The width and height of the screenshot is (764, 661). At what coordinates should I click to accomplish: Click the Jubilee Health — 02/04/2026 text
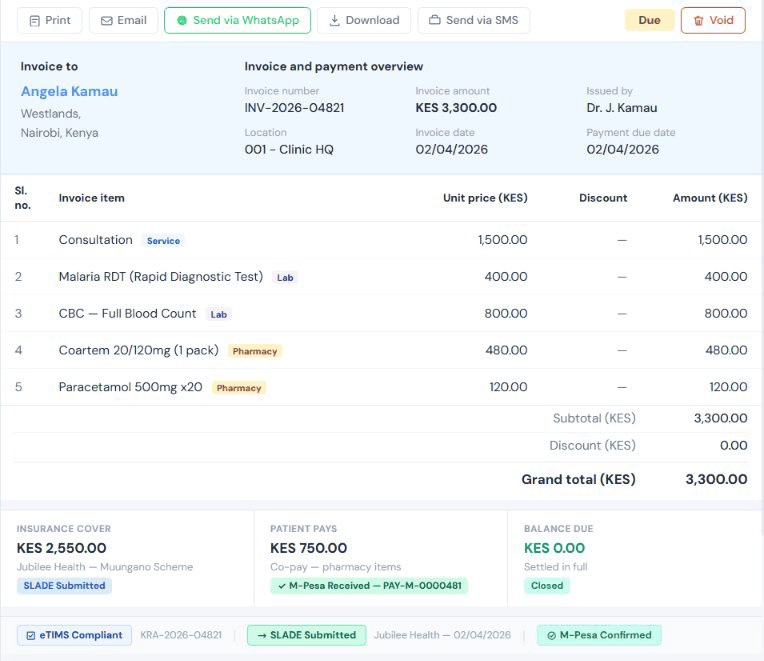(442, 635)
